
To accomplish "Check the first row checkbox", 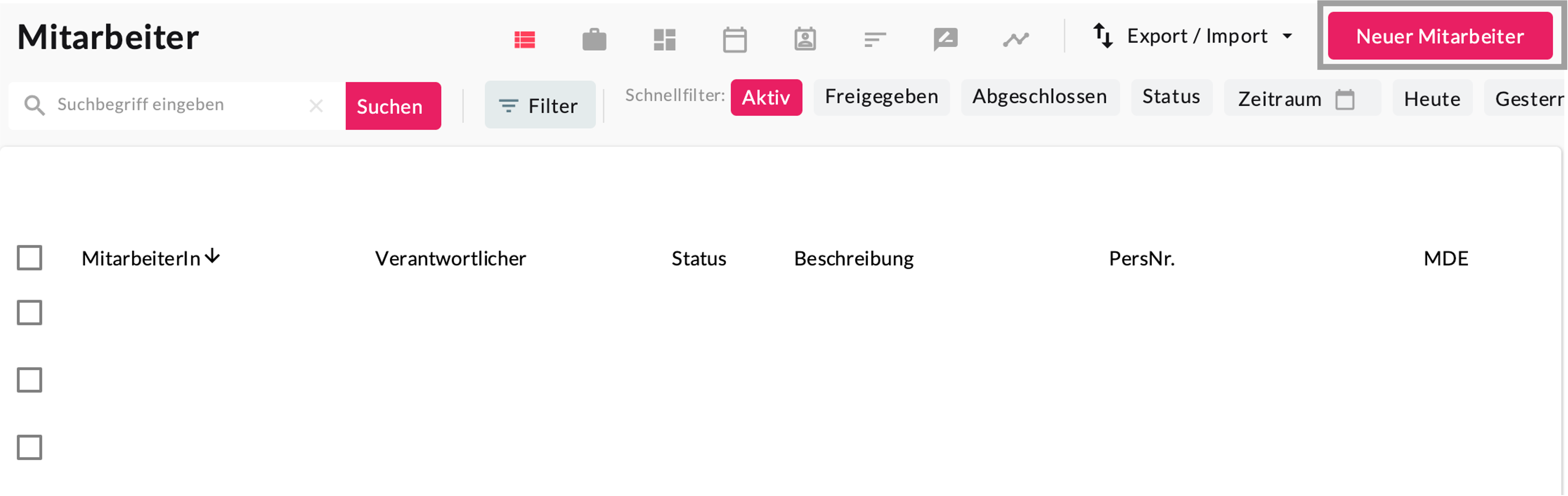I will [x=29, y=313].
